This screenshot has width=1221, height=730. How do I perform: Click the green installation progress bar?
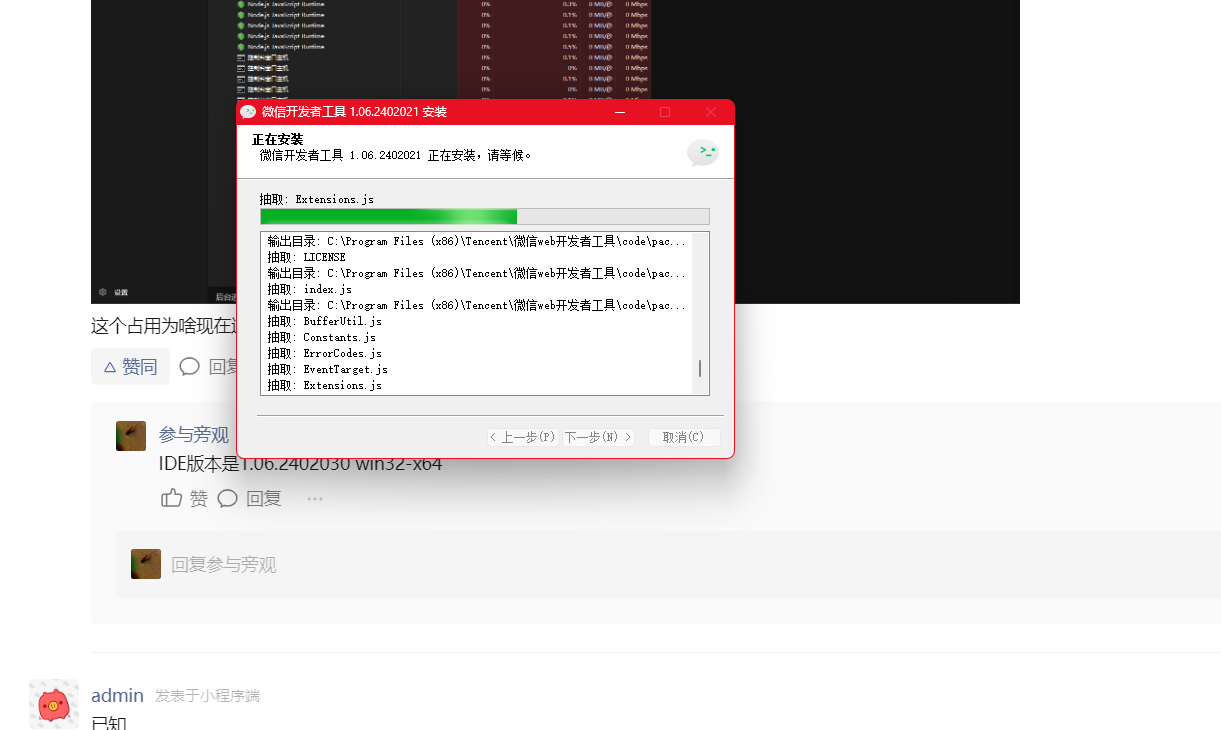[x=485, y=217]
